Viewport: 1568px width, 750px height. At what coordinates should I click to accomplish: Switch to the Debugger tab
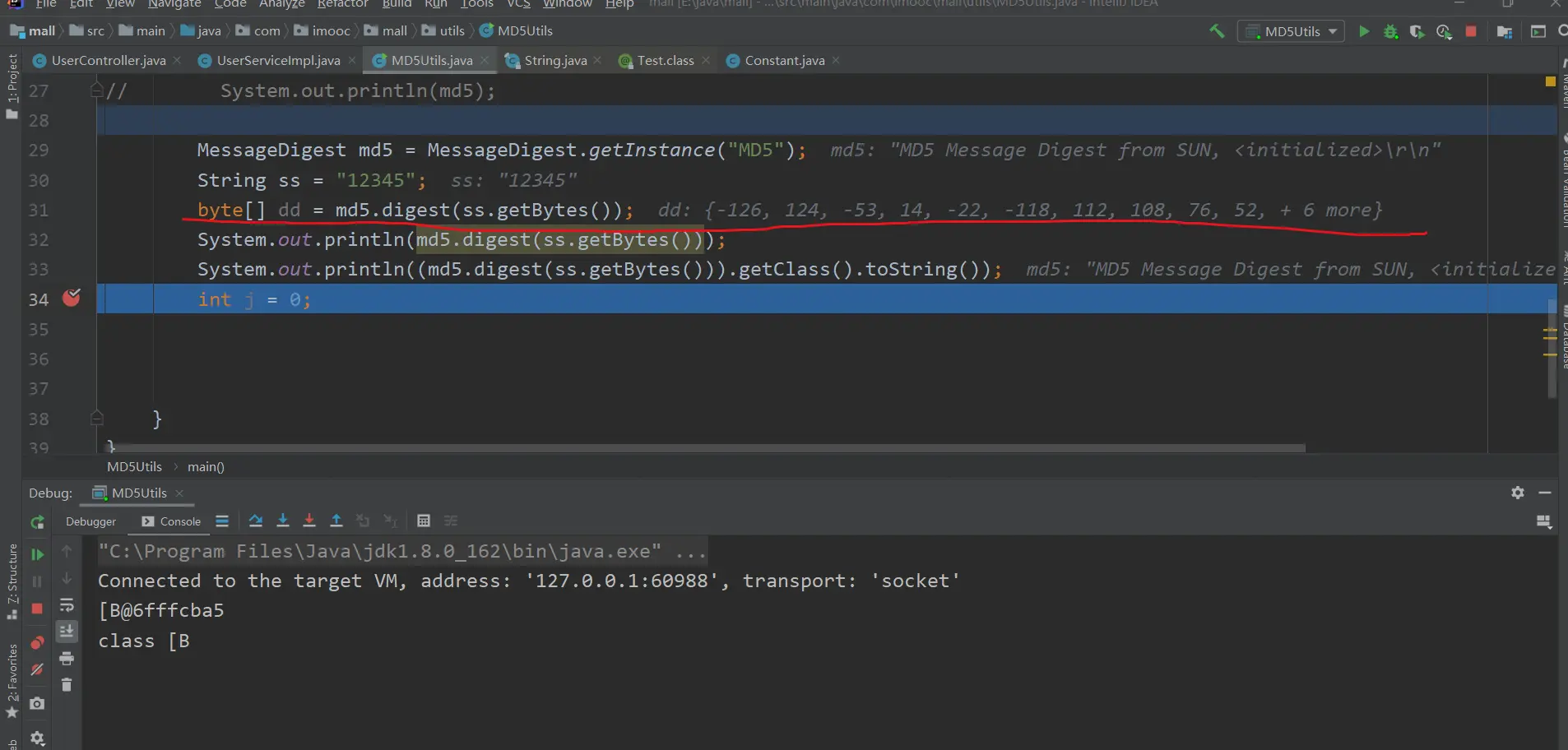point(90,521)
